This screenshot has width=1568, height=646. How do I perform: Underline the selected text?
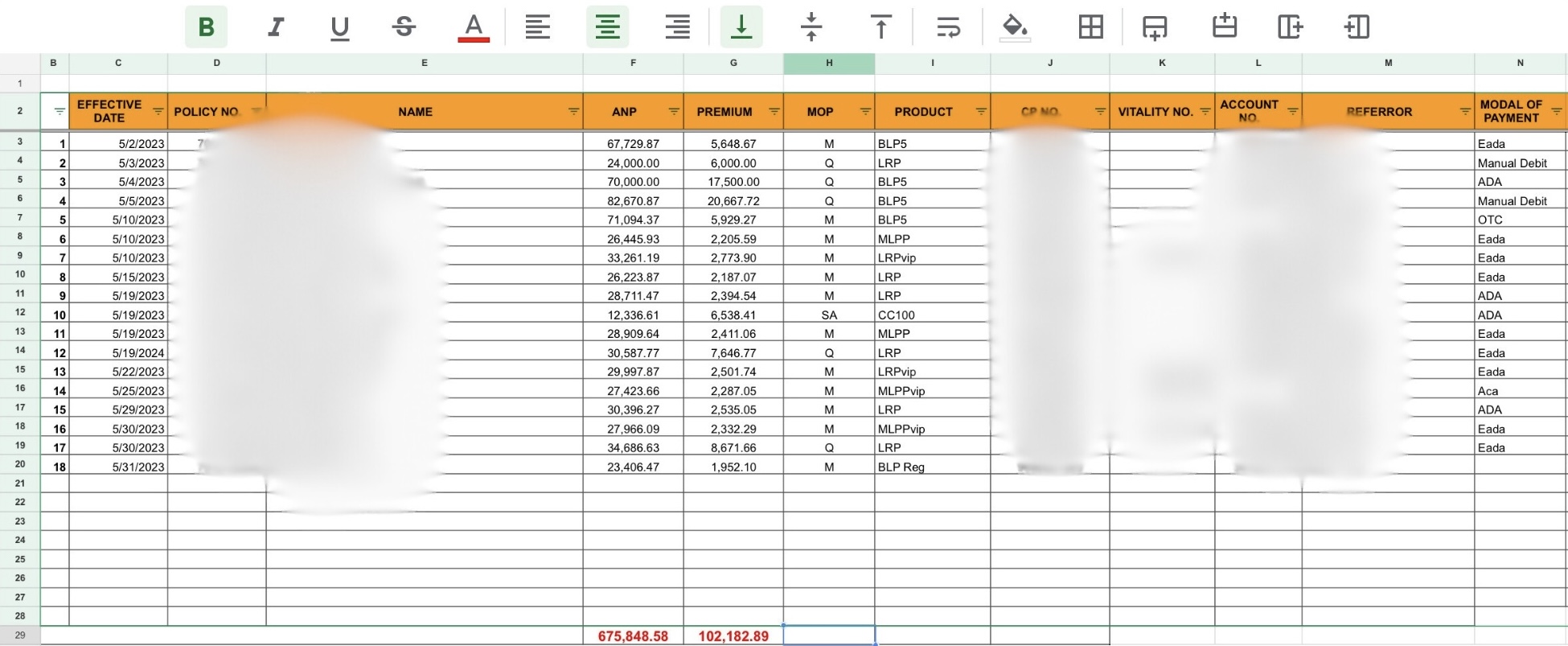(x=340, y=27)
